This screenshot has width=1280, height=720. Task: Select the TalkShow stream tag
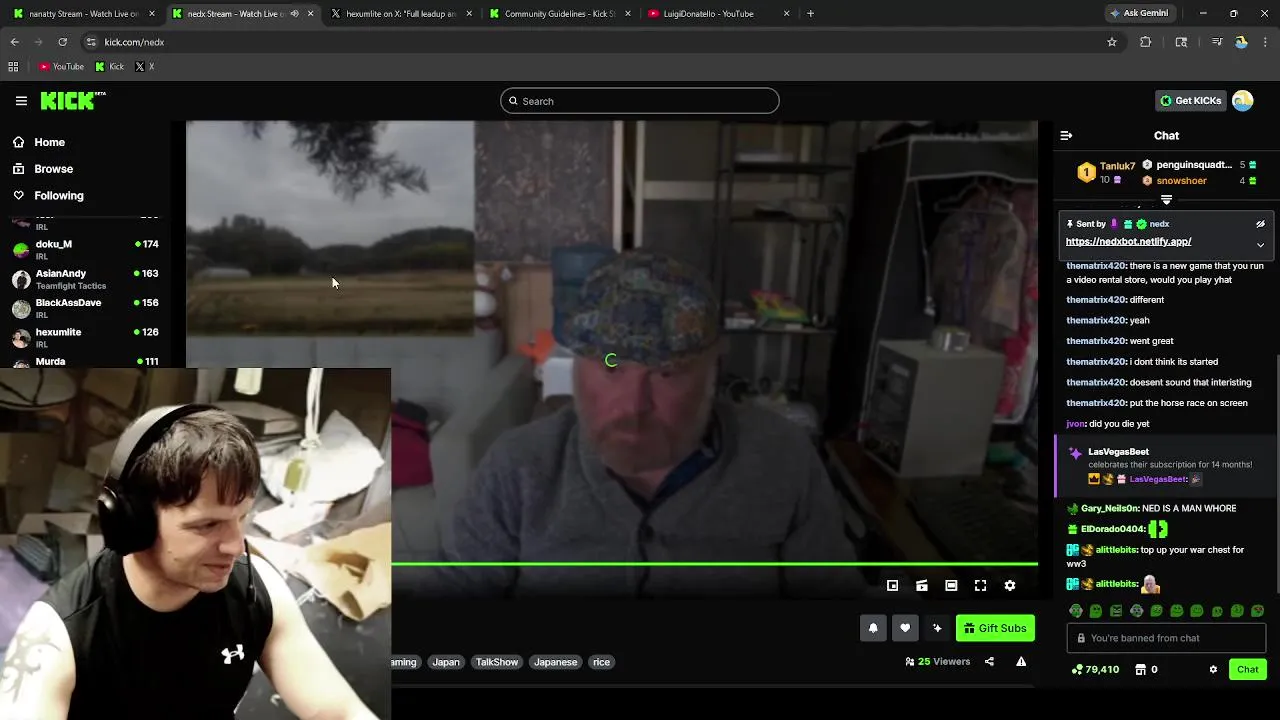click(497, 662)
